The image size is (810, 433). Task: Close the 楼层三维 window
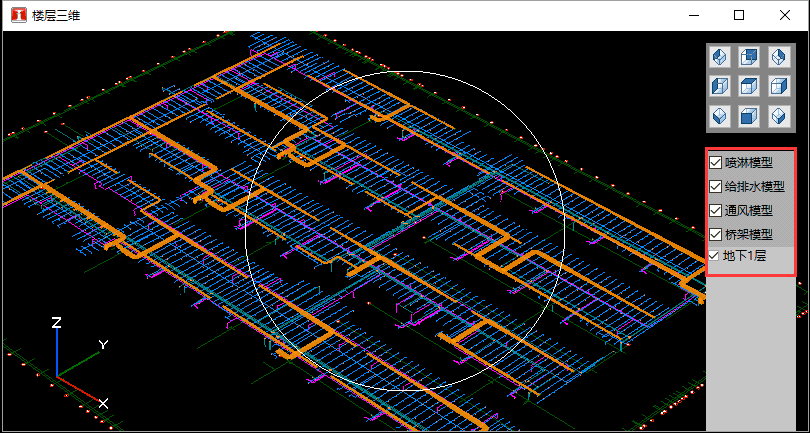(x=785, y=15)
